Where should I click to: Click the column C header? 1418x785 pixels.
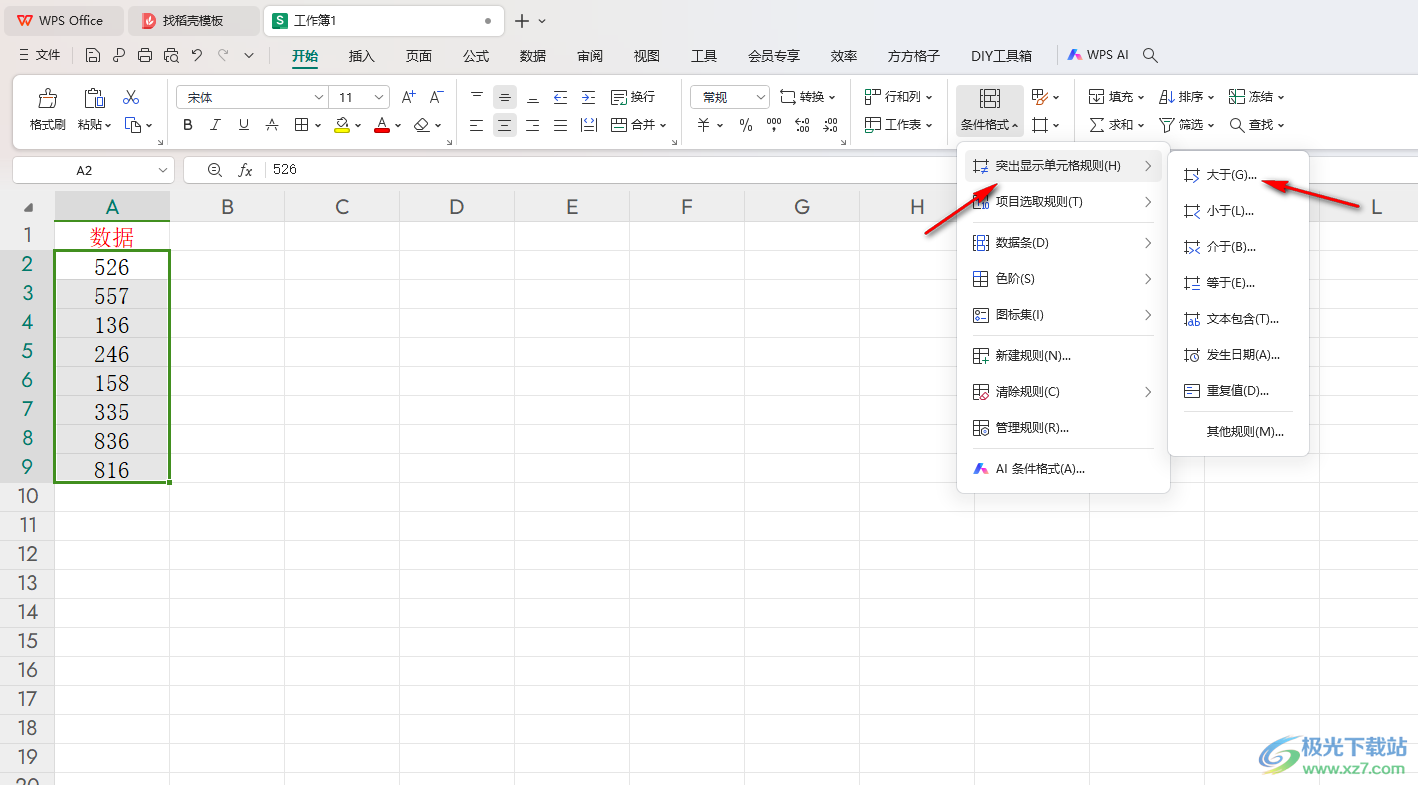(342, 207)
